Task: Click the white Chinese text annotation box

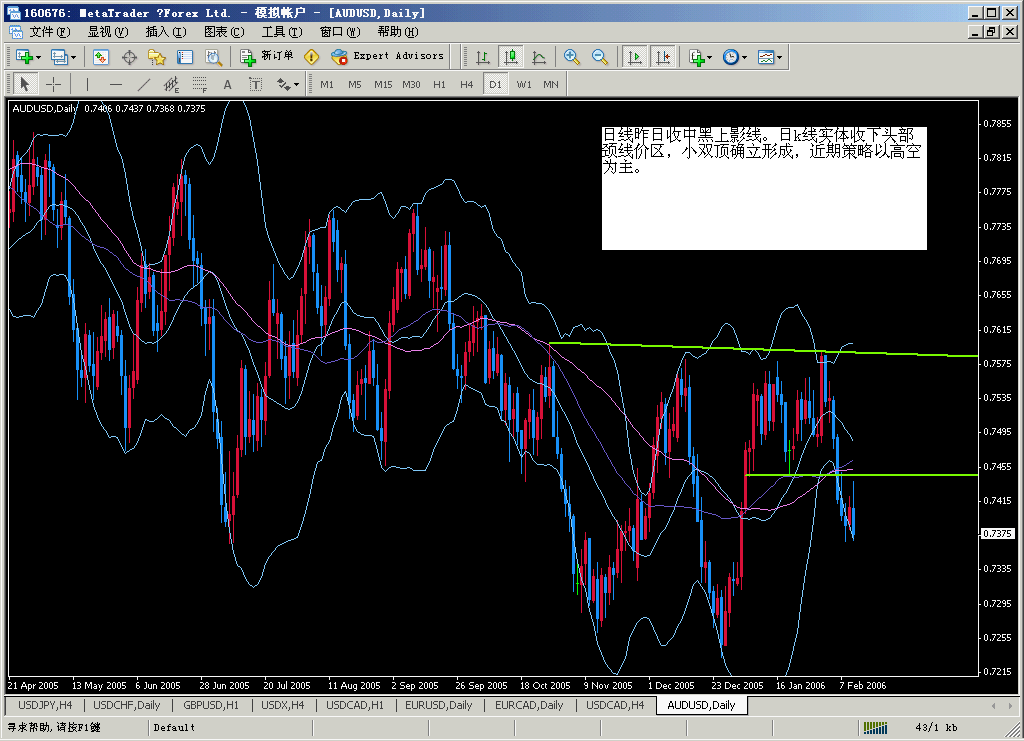Action: pos(764,188)
